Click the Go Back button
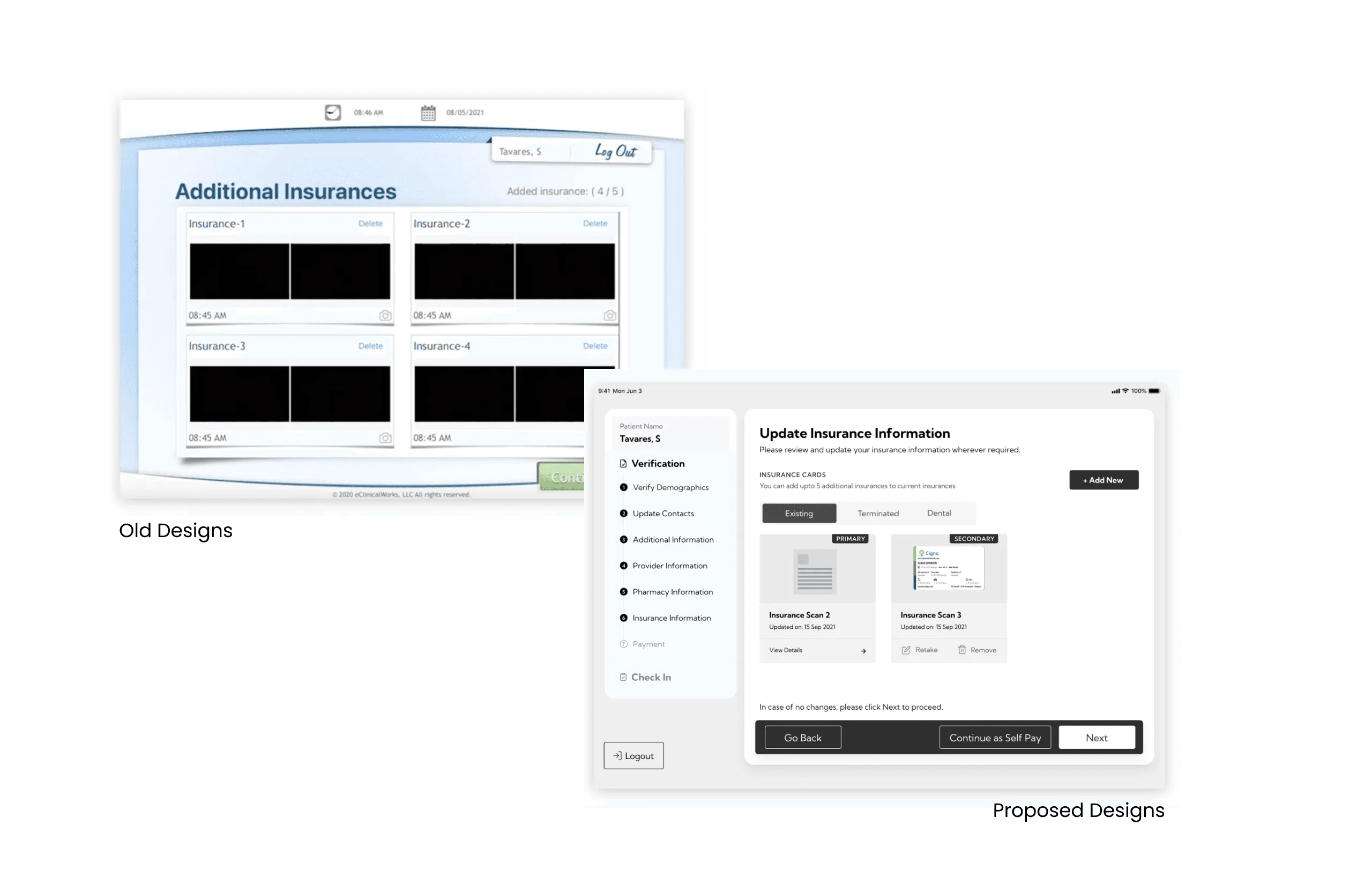This screenshot has height=892, width=1372. (803, 738)
